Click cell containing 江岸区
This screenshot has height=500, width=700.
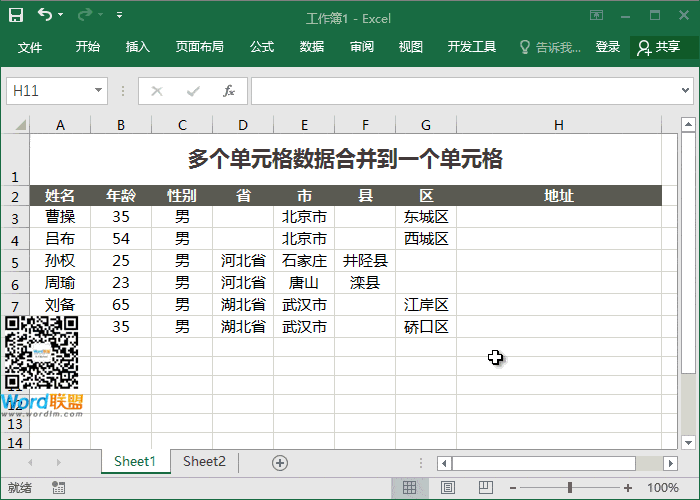coord(426,305)
